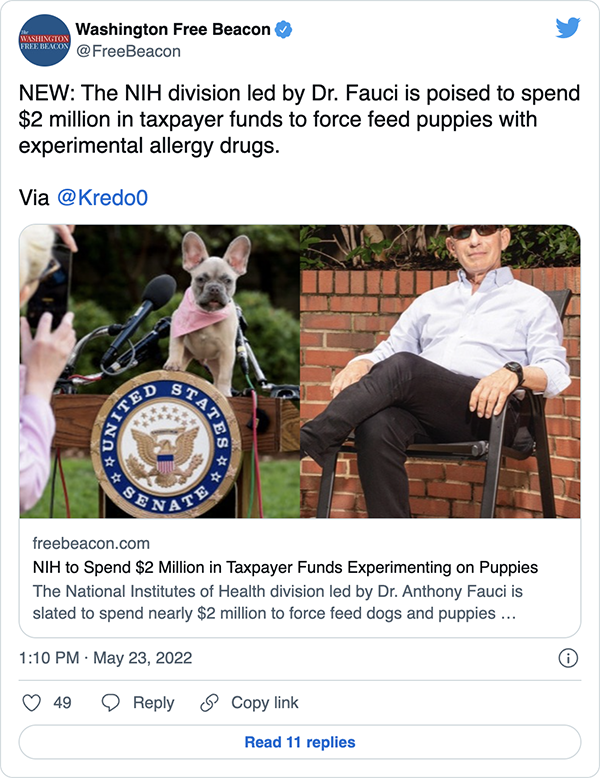Screen dimensions: 600x778
Task: Click the Read 11 replies button
Action: coord(300,742)
